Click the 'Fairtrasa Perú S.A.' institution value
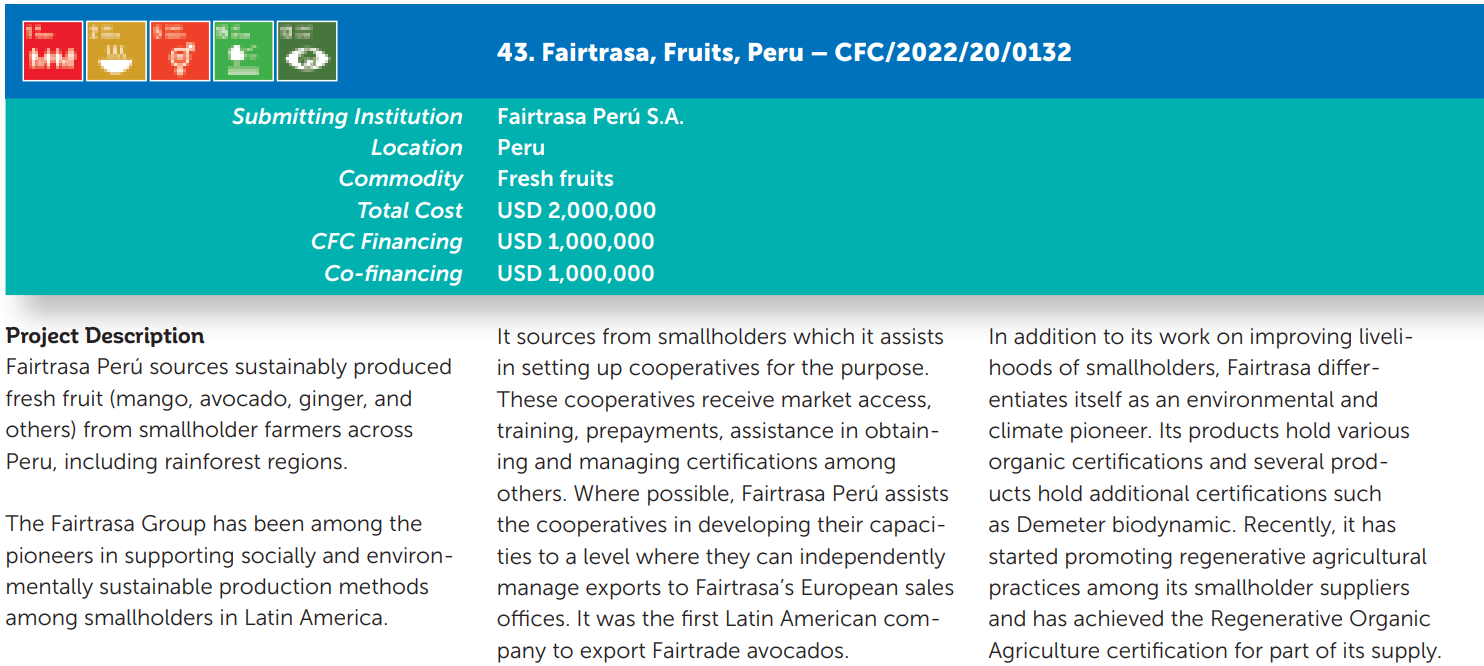The width and height of the screenshot is (1484, 666). point(590,116)
